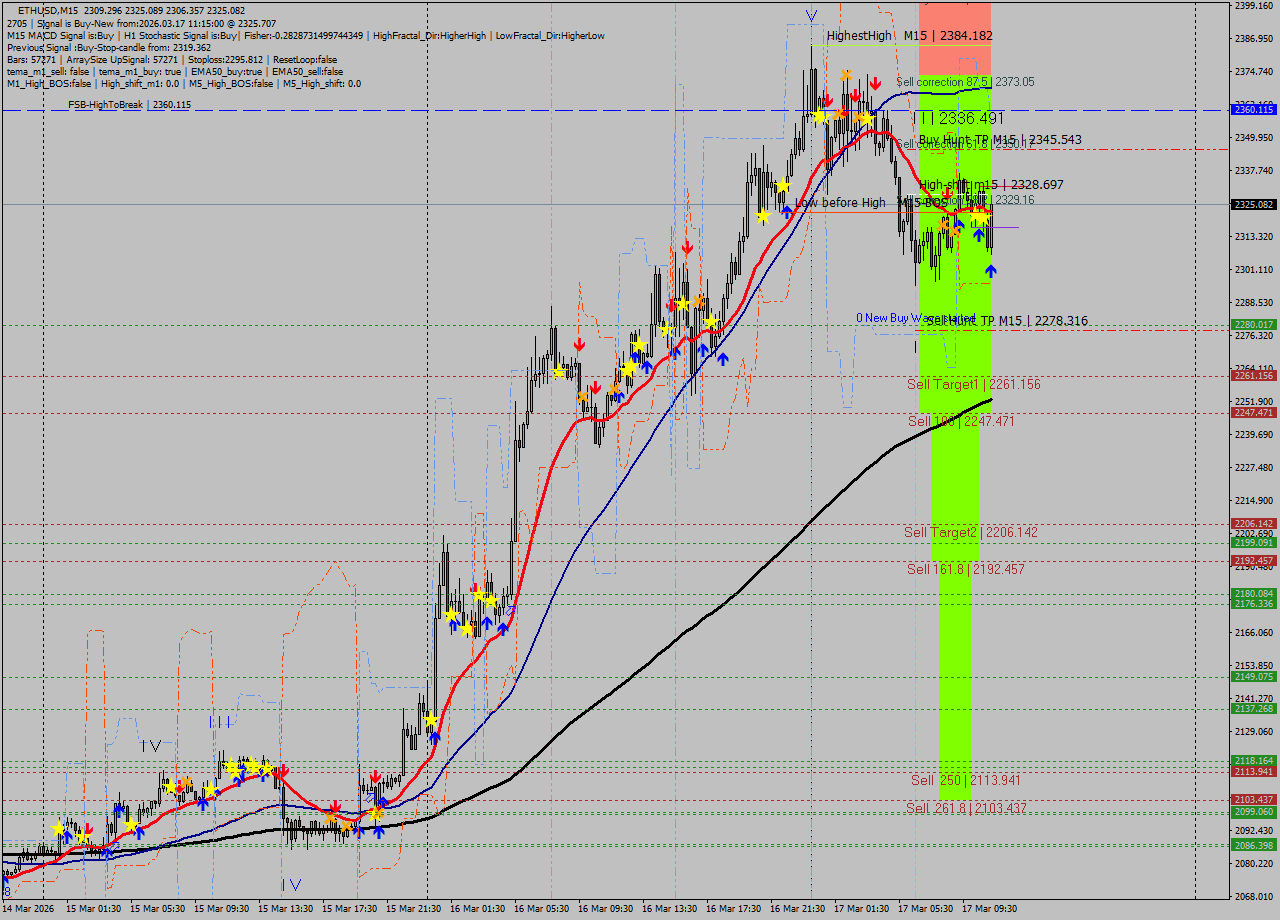This screenshot has width=1280, height=920.
Task: Click the blue 2360.115 price tag on axis
Action: point(1253,109)
